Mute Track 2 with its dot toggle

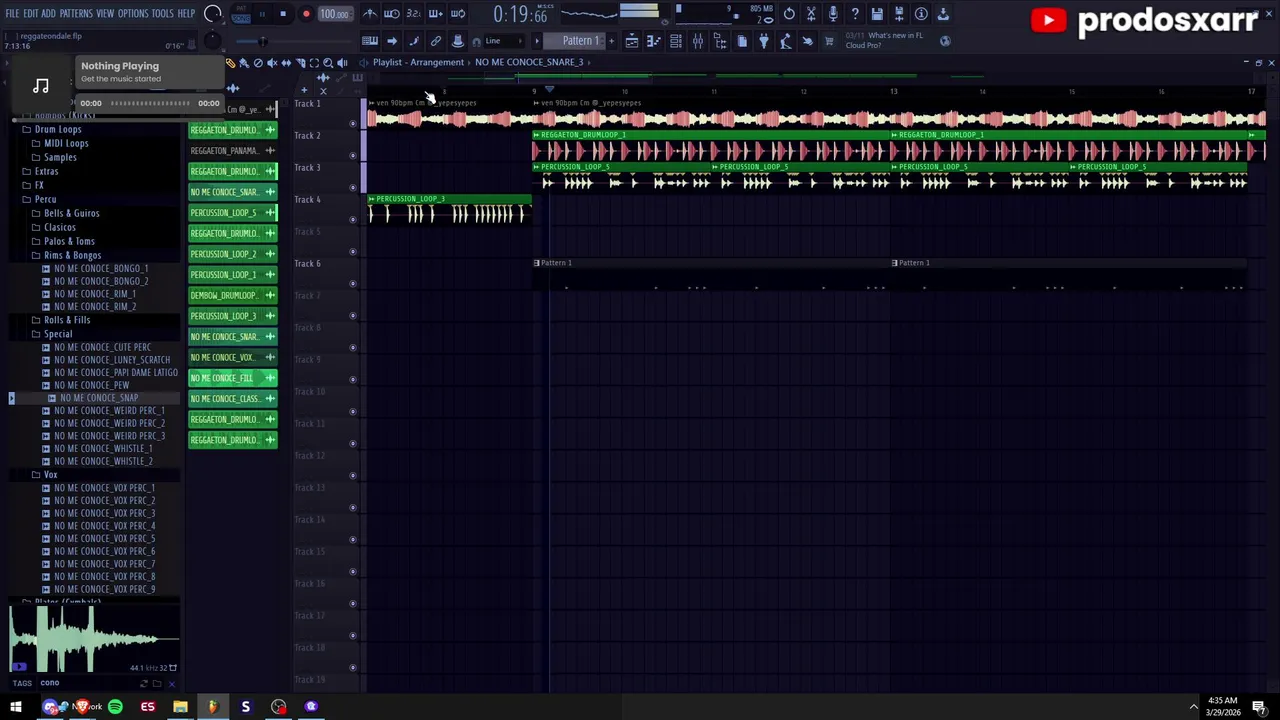tap(352, 155)
